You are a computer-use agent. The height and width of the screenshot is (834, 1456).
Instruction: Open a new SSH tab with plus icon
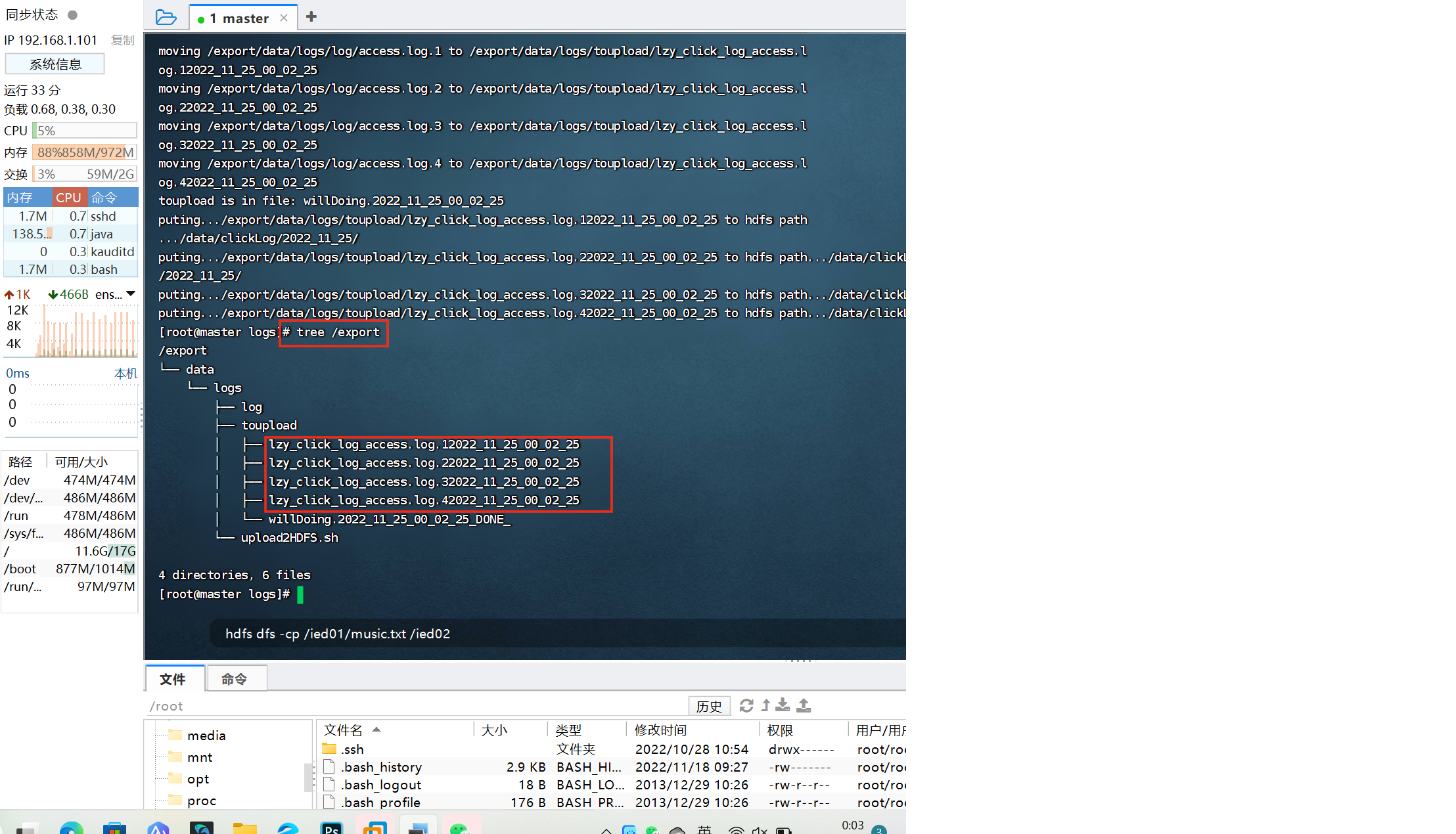tap(310, 16)
